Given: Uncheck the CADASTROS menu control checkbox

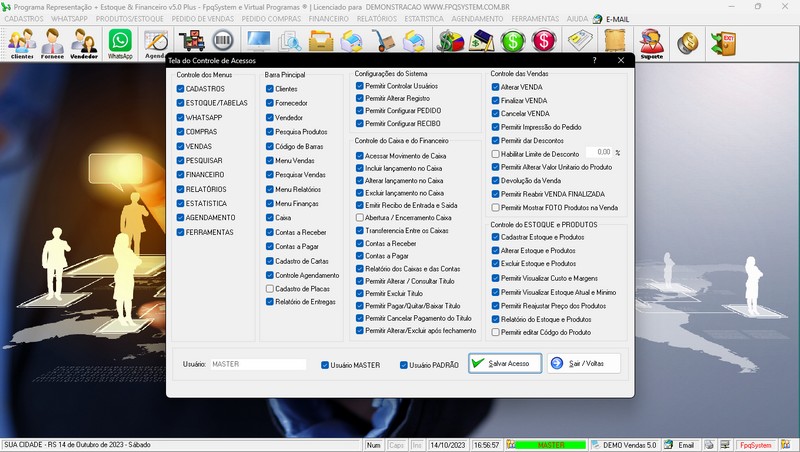Looking at the screenshot, I should (181, 88).
